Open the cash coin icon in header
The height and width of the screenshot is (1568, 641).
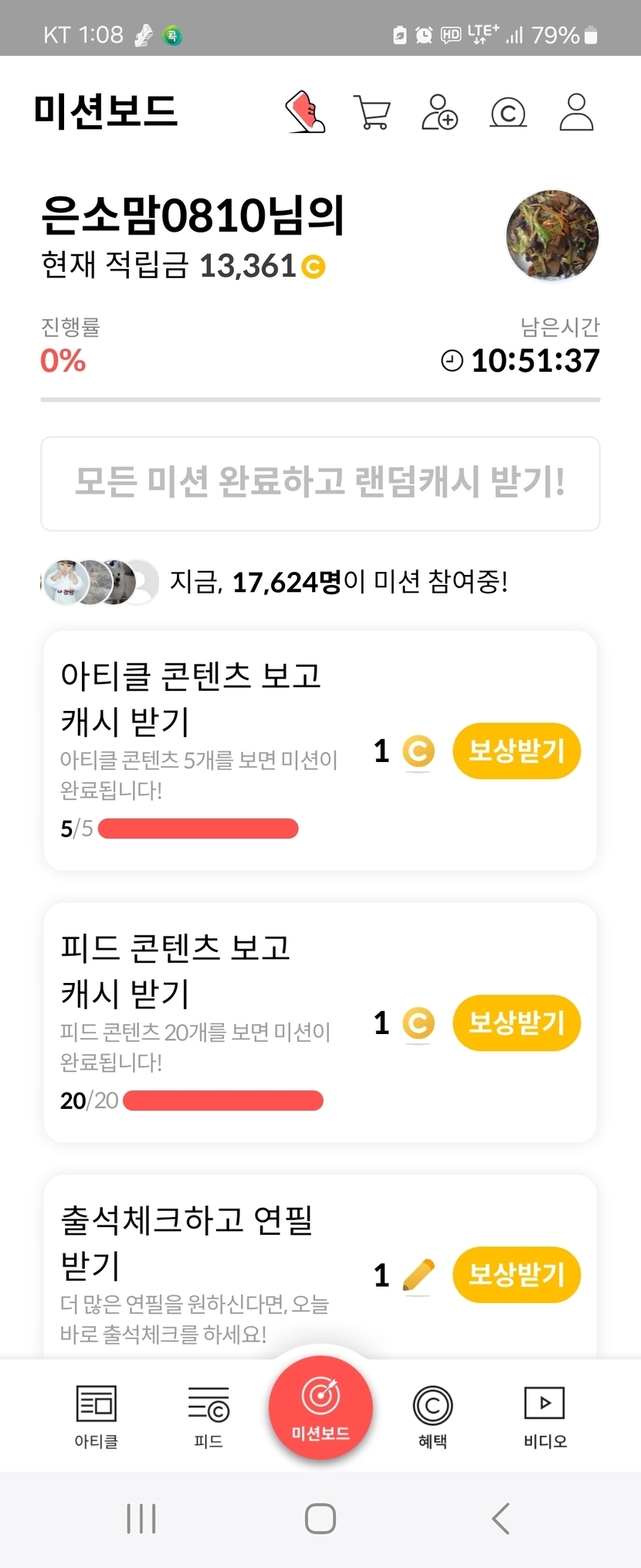coord(508,113)
